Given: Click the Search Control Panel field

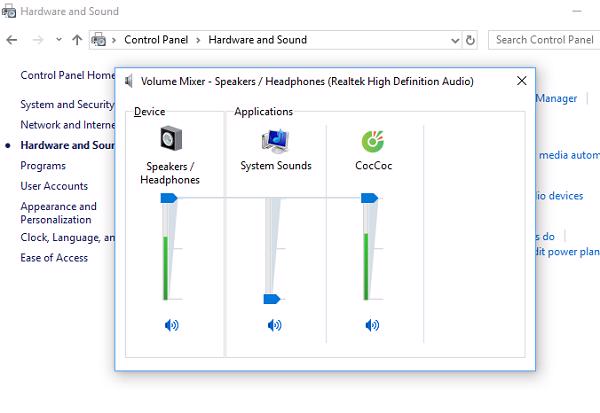Looking at the screenshot, I should tap(544, 40).
